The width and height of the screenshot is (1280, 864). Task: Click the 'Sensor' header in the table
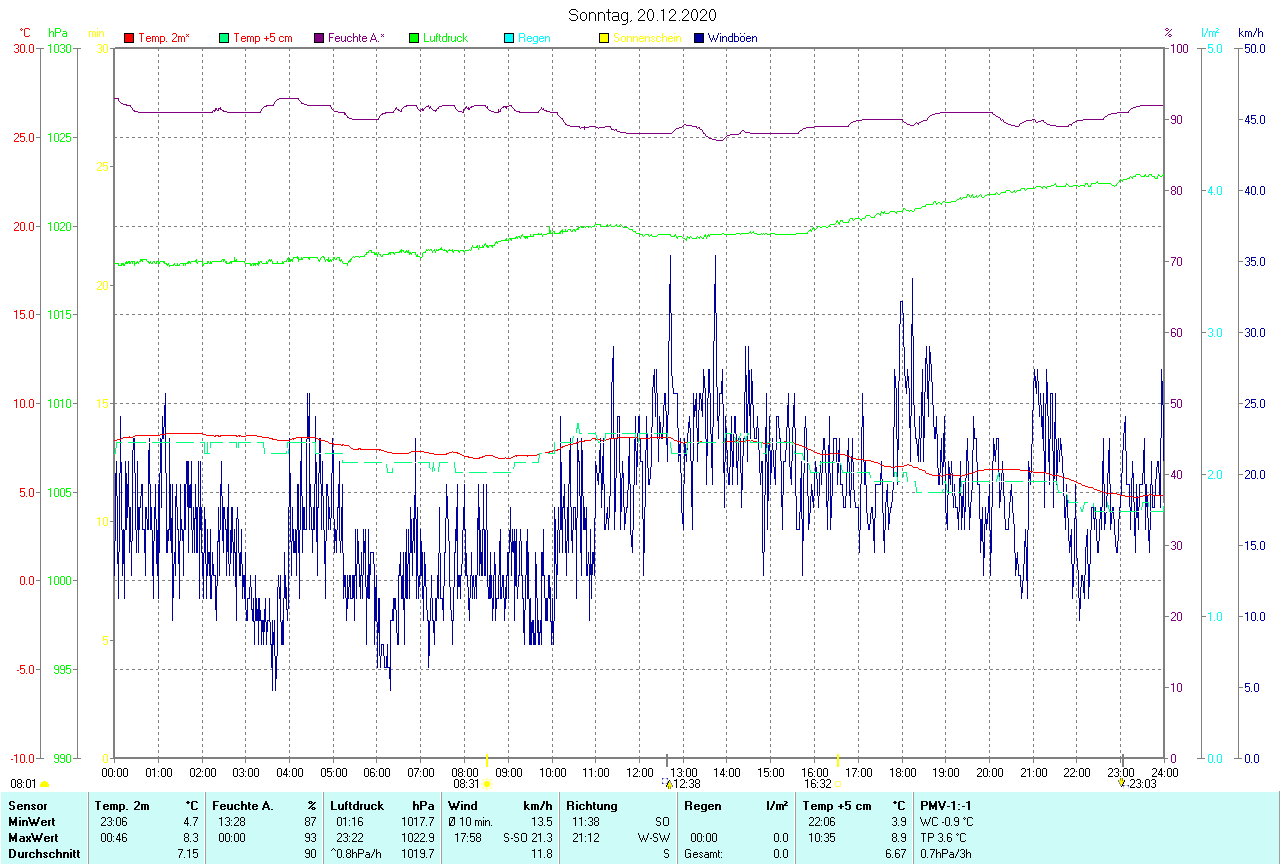click(26, 806)
